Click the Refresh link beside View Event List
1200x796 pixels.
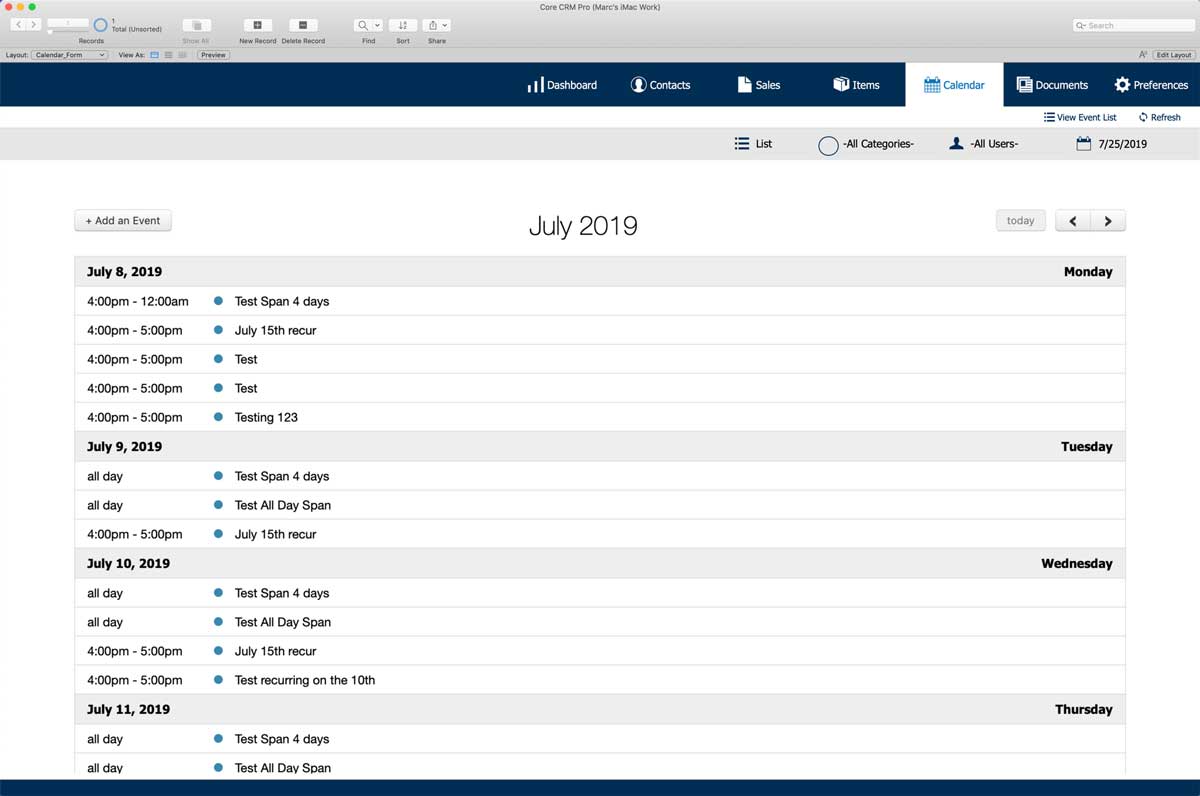(x=1159, y=117)
